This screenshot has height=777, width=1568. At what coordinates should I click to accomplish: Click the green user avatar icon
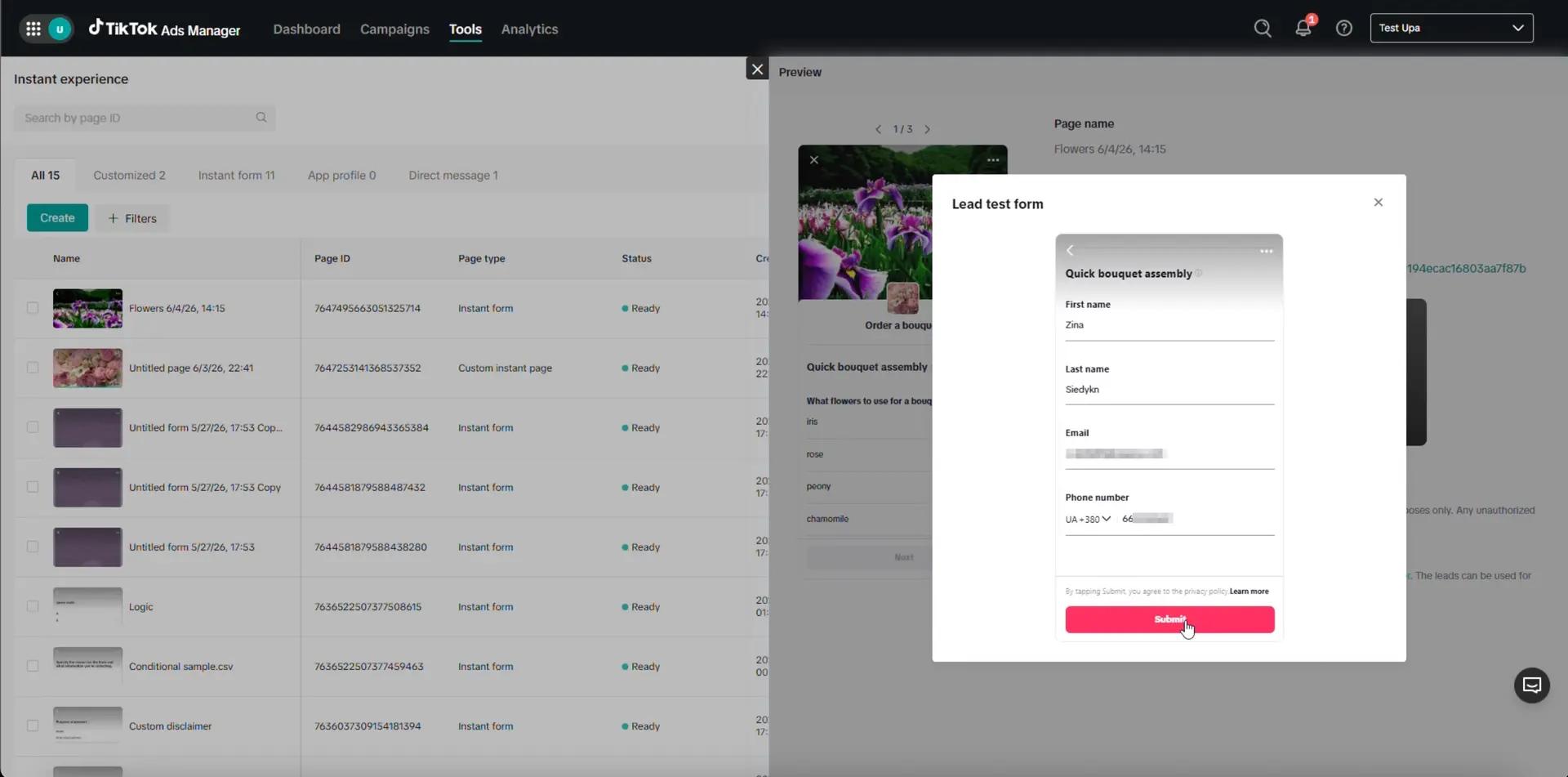tap(60, 29)
